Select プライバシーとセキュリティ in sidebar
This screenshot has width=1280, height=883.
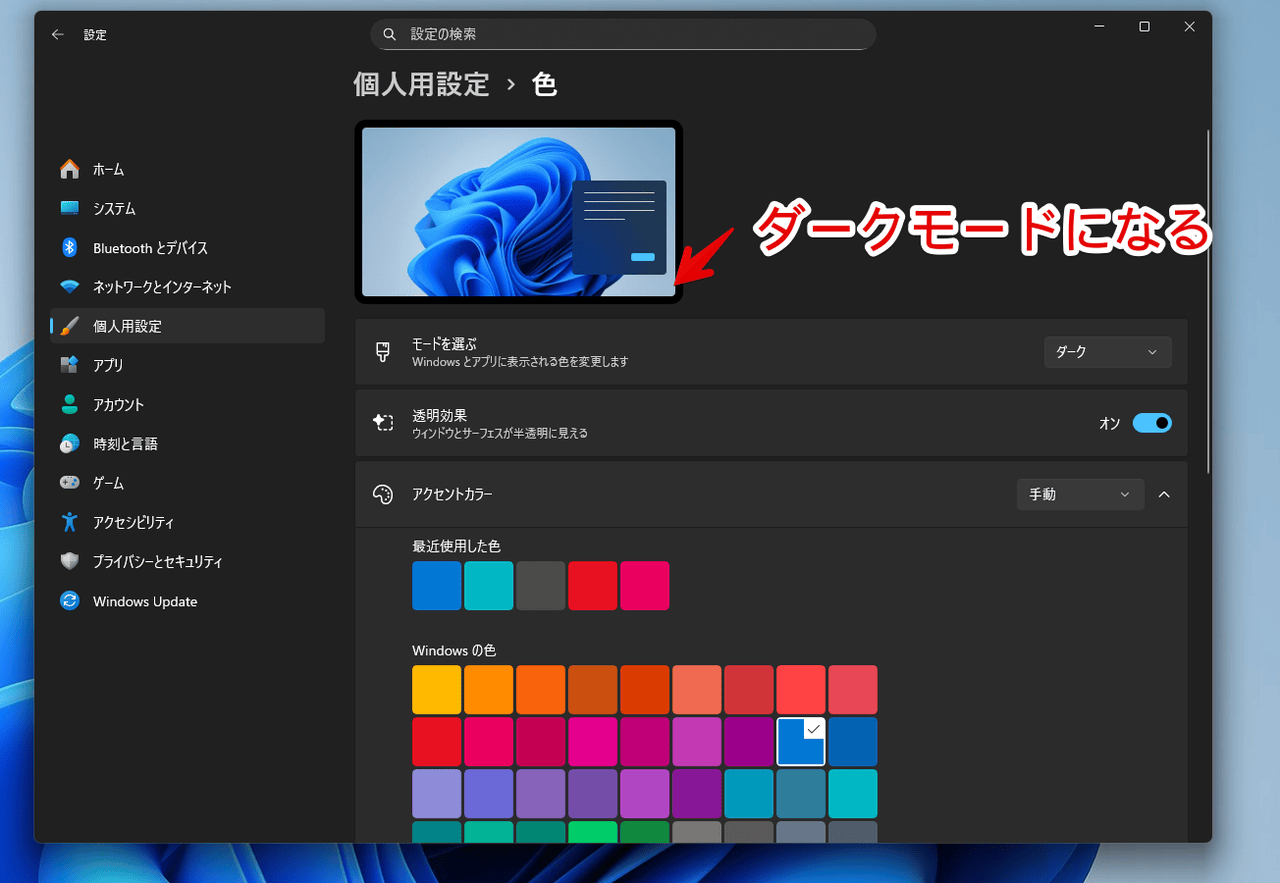(x=157, y=562)
